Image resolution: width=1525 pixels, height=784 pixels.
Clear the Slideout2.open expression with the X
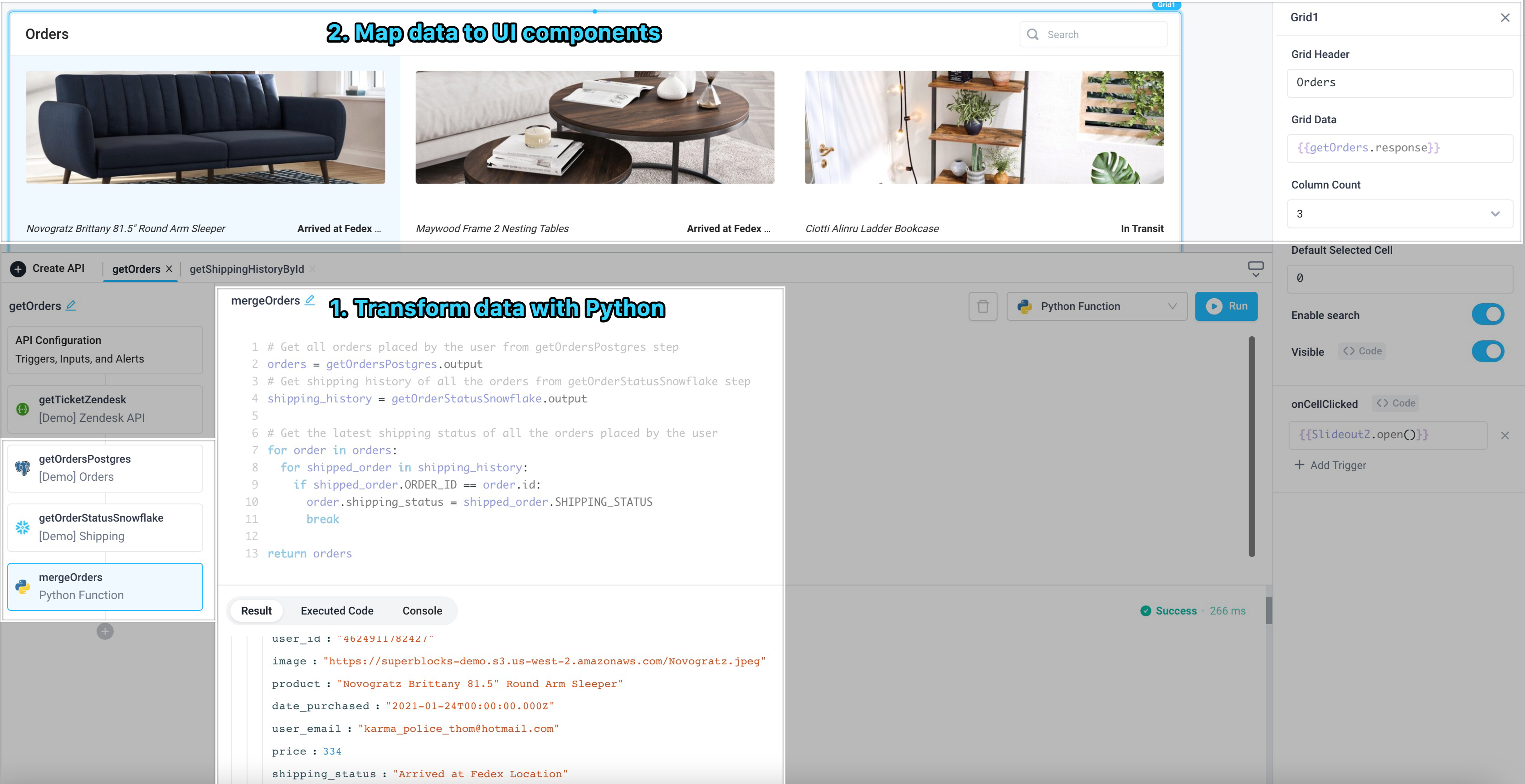point(1506,434)
